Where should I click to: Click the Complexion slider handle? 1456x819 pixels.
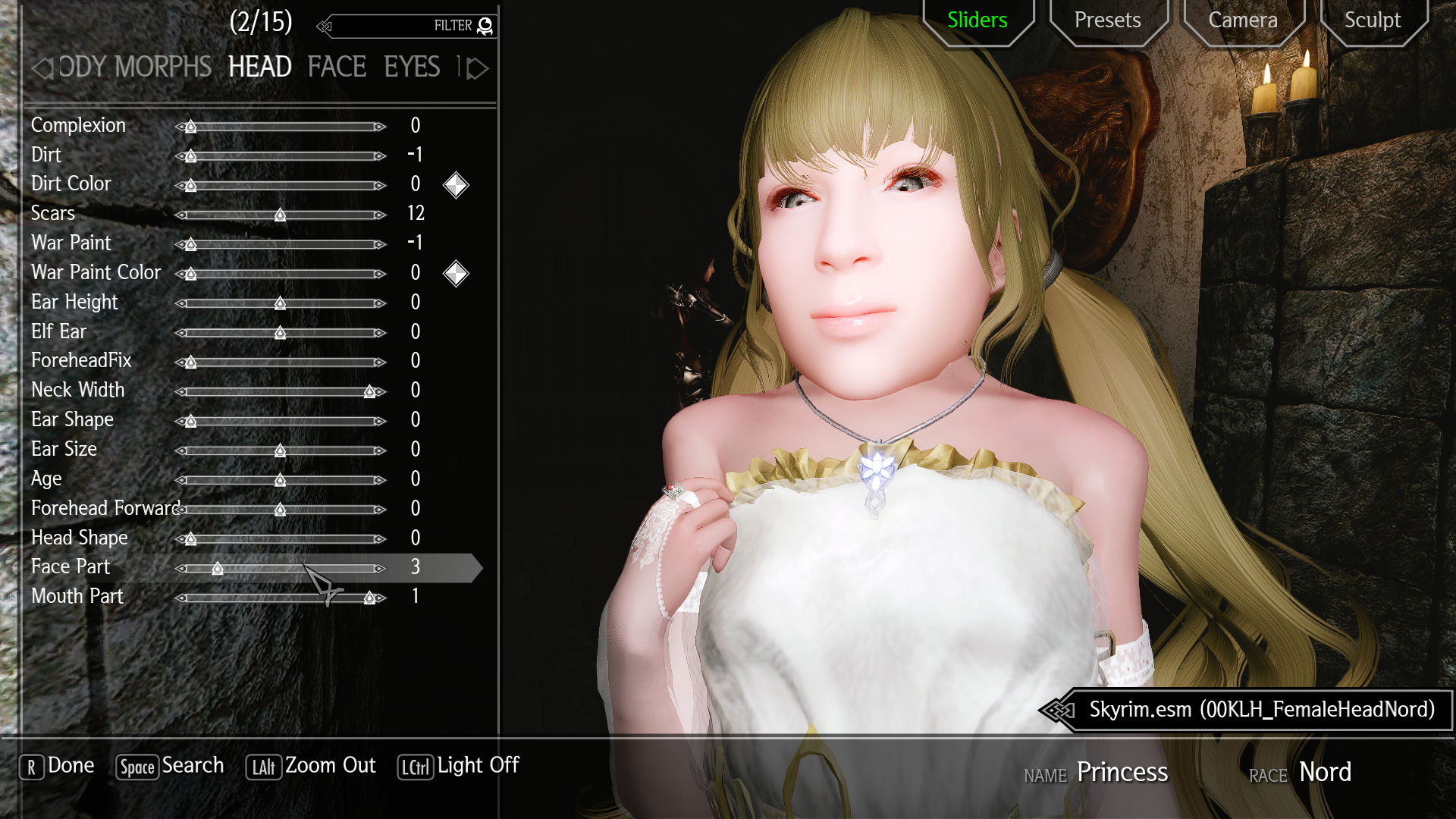click(191, 127)
